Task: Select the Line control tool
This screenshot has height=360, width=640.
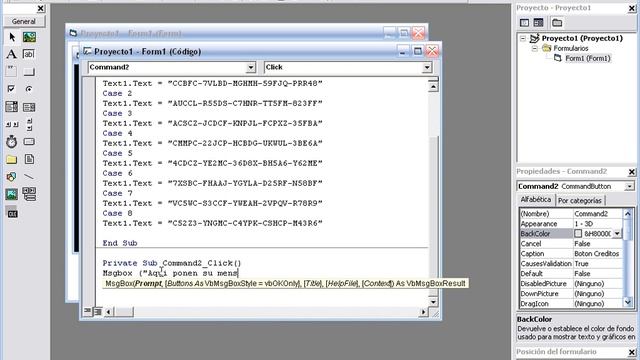Action: [x=29, y=176]
